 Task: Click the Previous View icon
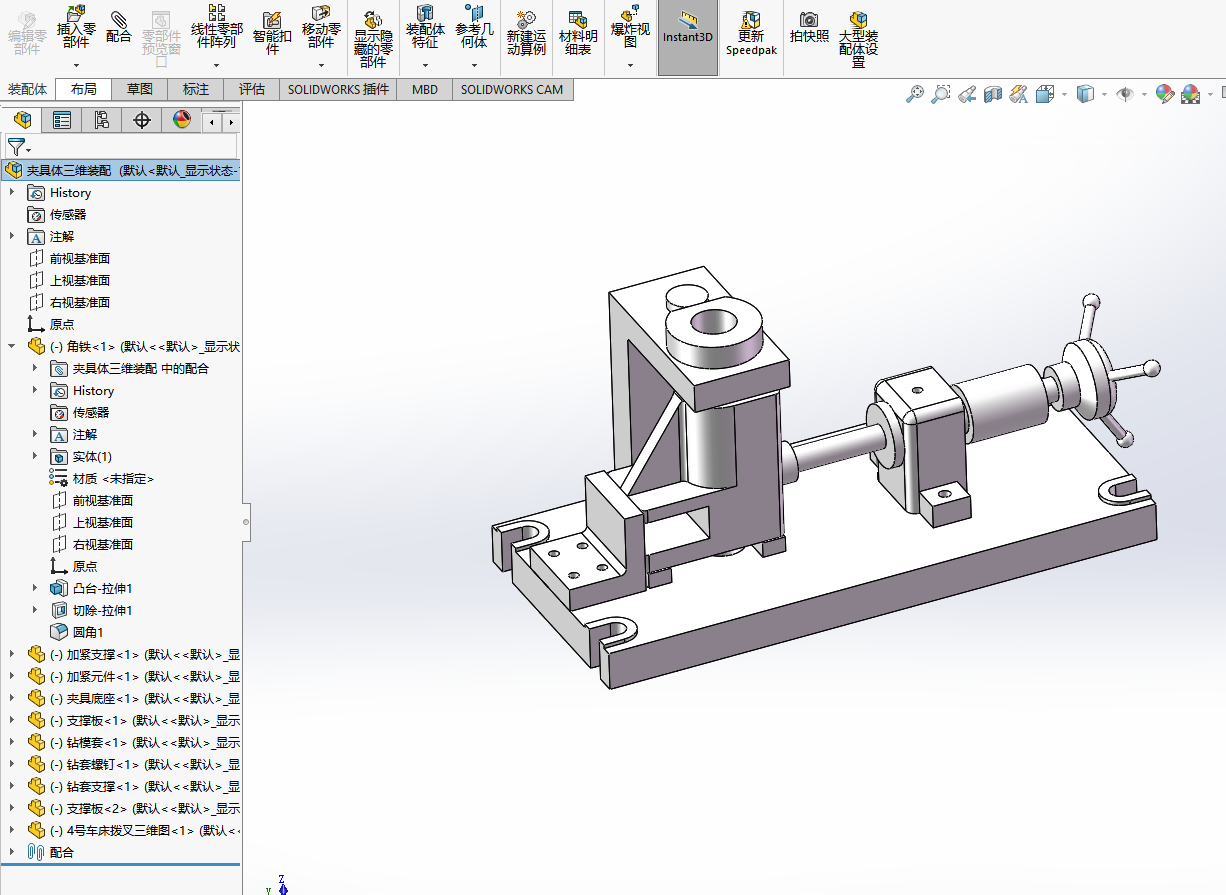(966, 94)
